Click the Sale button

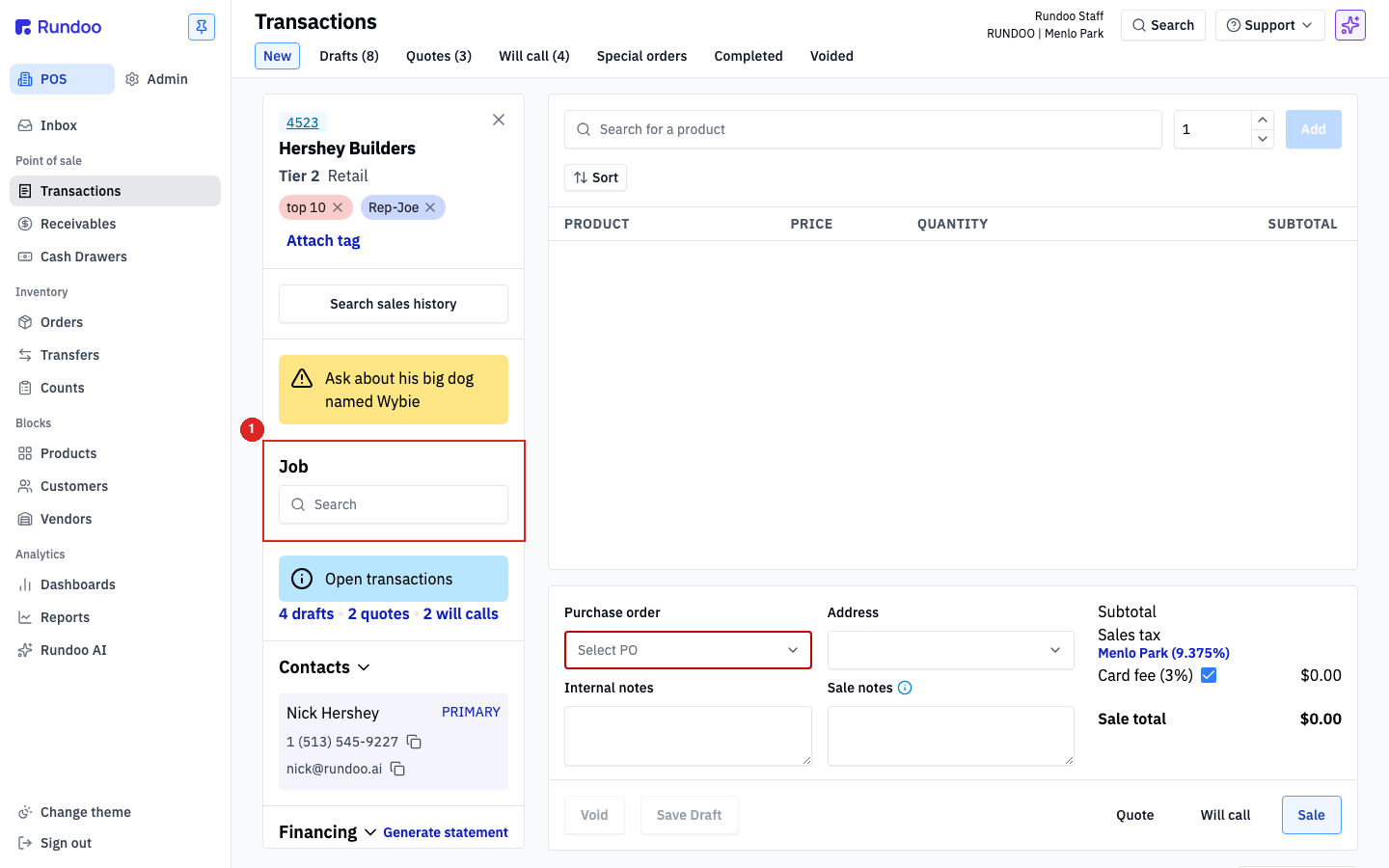pos(1312,815)
